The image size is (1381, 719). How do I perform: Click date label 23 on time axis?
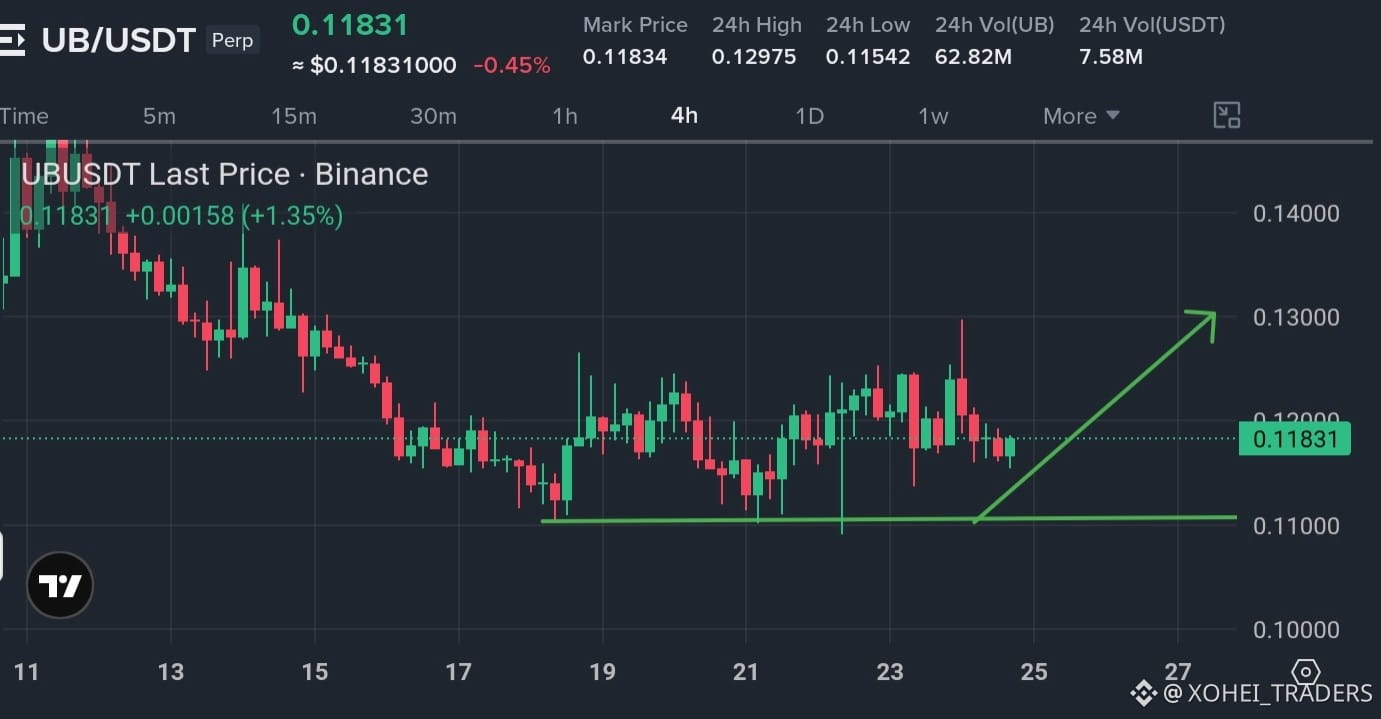pyautogui.click(x=890, y=671)
